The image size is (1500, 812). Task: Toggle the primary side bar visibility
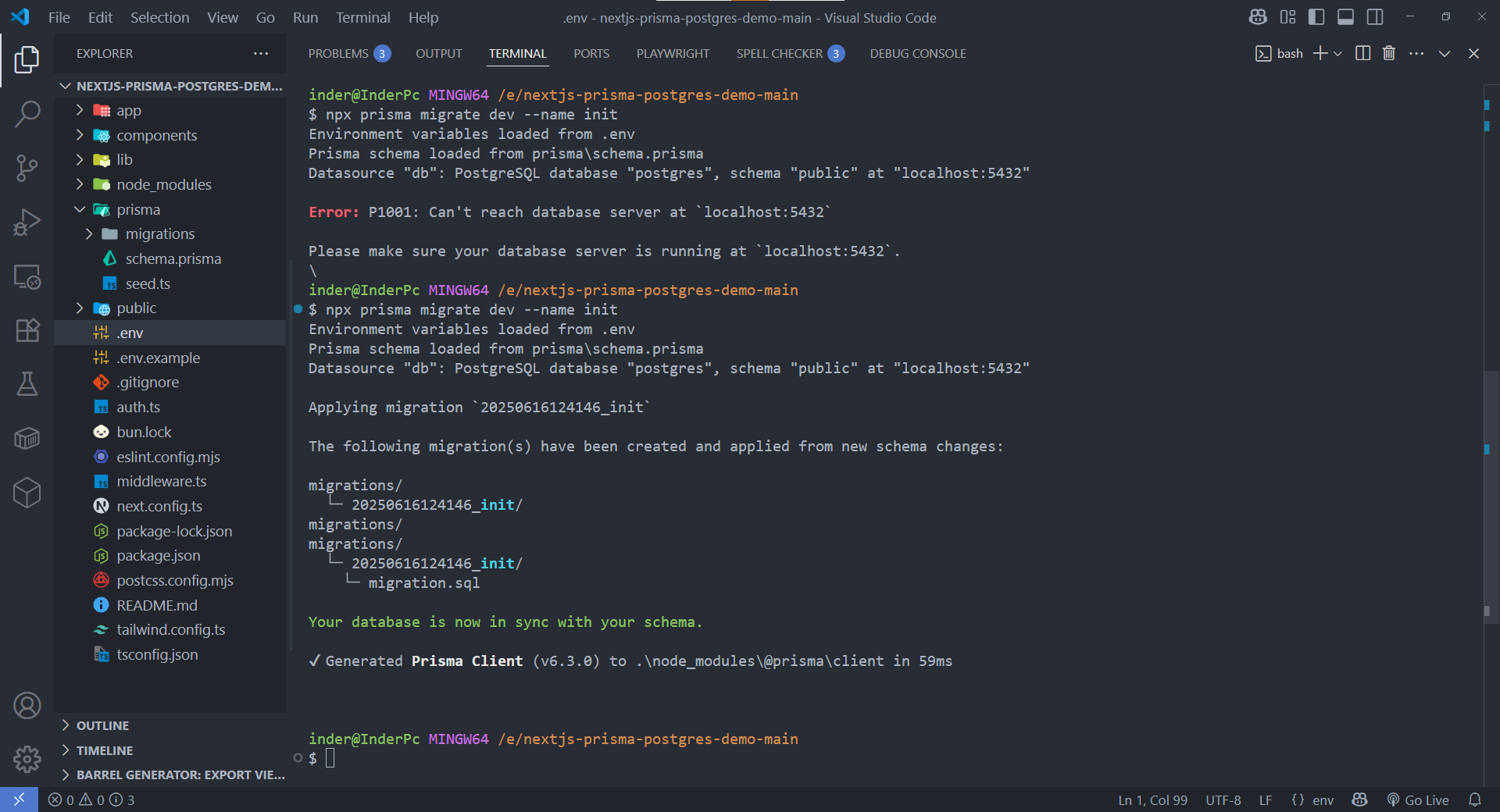(x=1316, y=17)
